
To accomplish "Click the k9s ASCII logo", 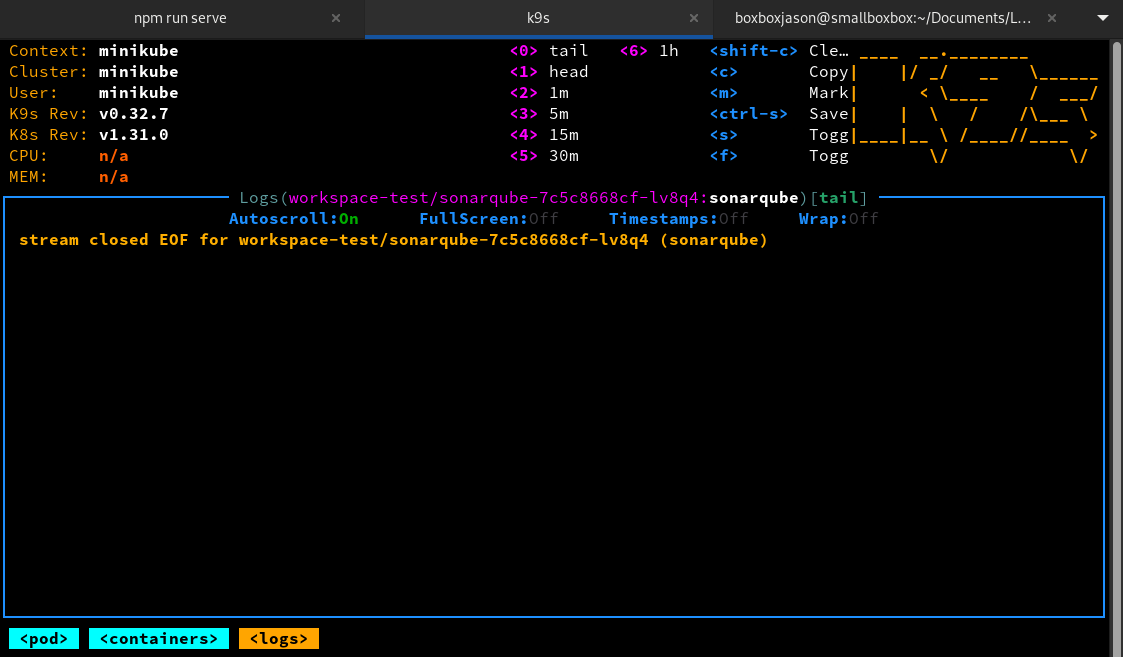I will pyautogui.click(x=975, y=105).
